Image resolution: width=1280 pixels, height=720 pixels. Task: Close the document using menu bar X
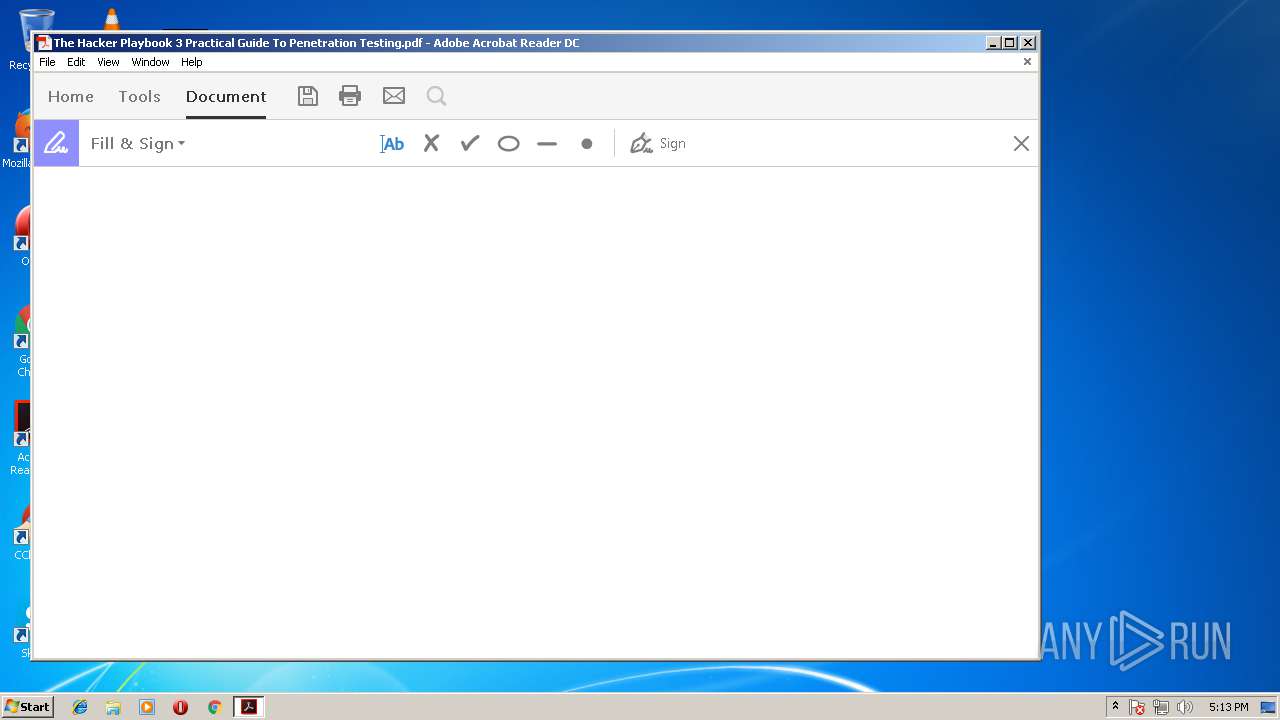pos(1027,62)
